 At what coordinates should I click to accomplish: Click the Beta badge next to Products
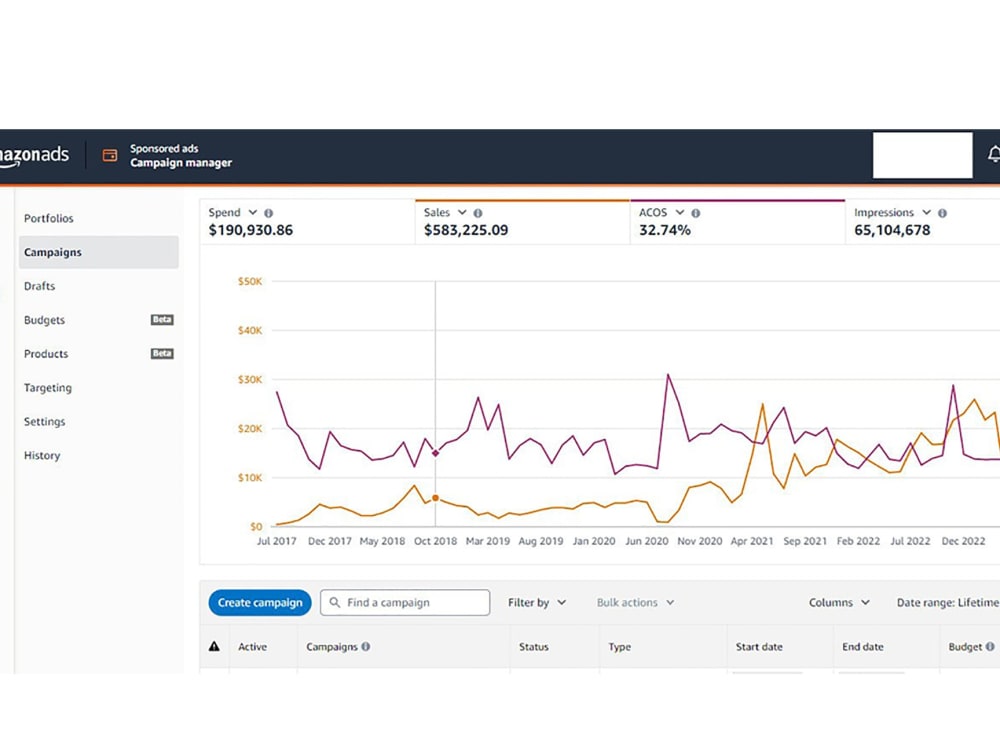[162, 353]
